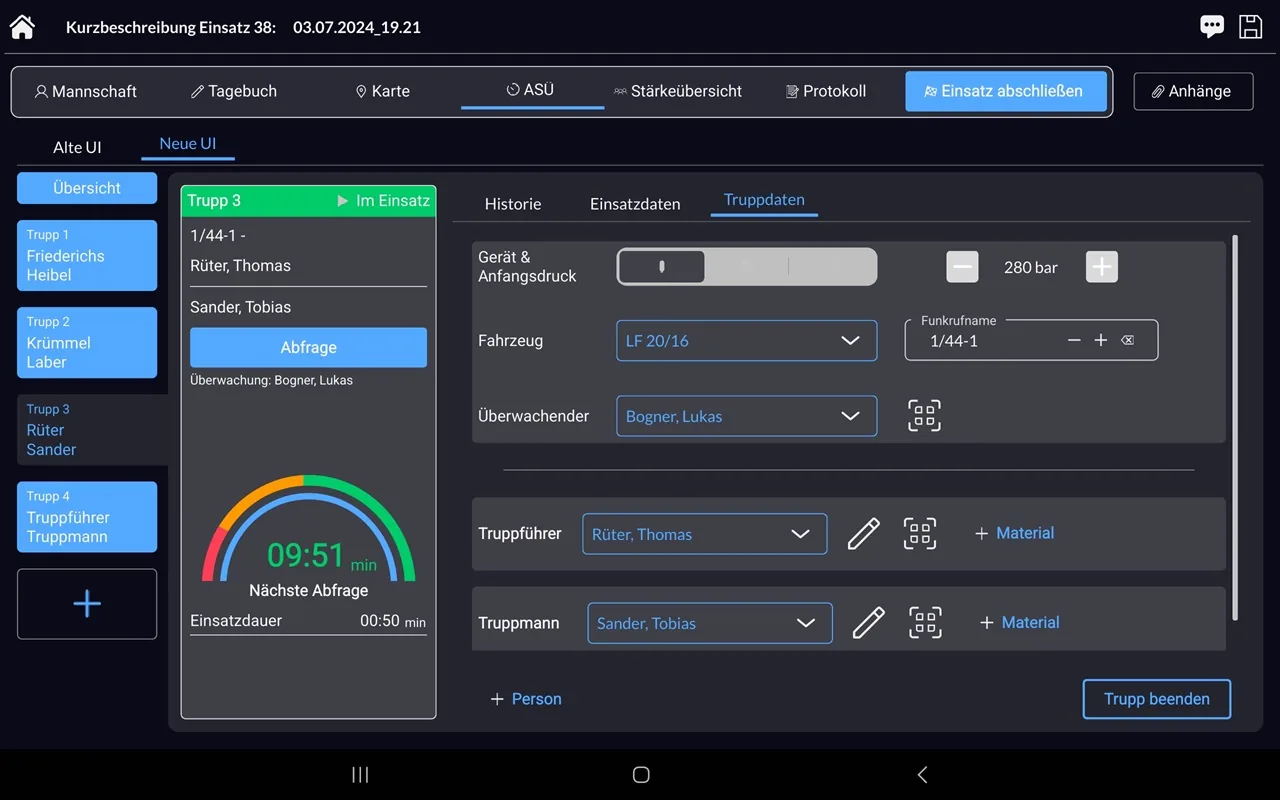Open the Überwachender dropdown with Bogner, Lukas
Image resolution: width=1280 pixels, height=800 pixels.
click(747, 416)
